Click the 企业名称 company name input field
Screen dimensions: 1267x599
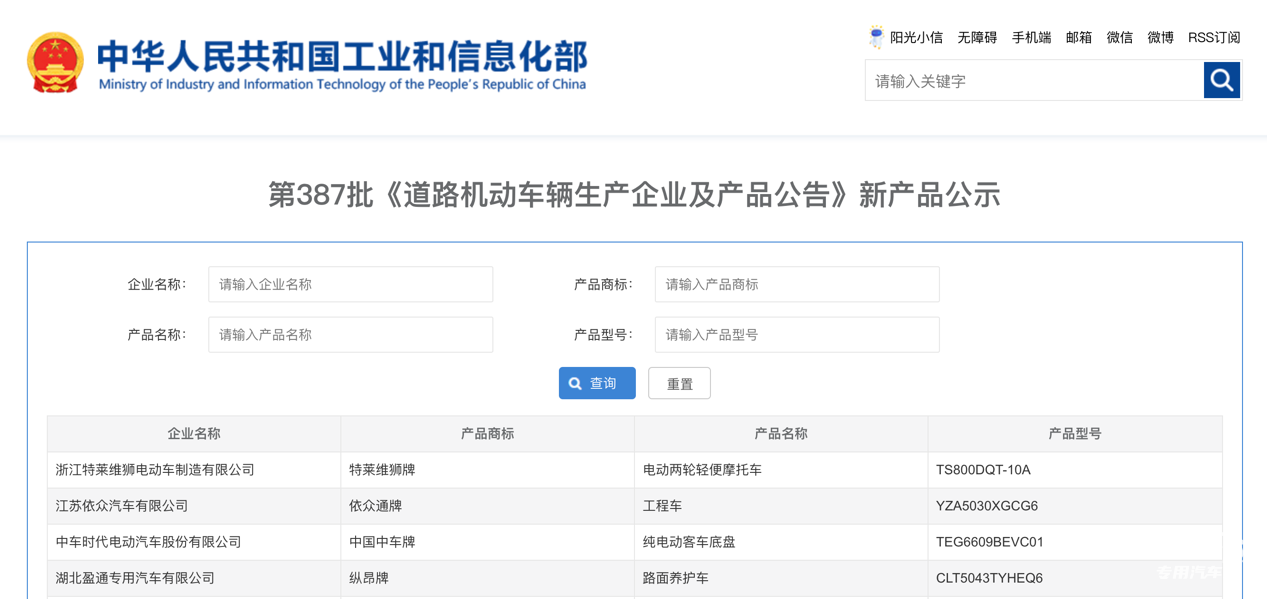350,284
